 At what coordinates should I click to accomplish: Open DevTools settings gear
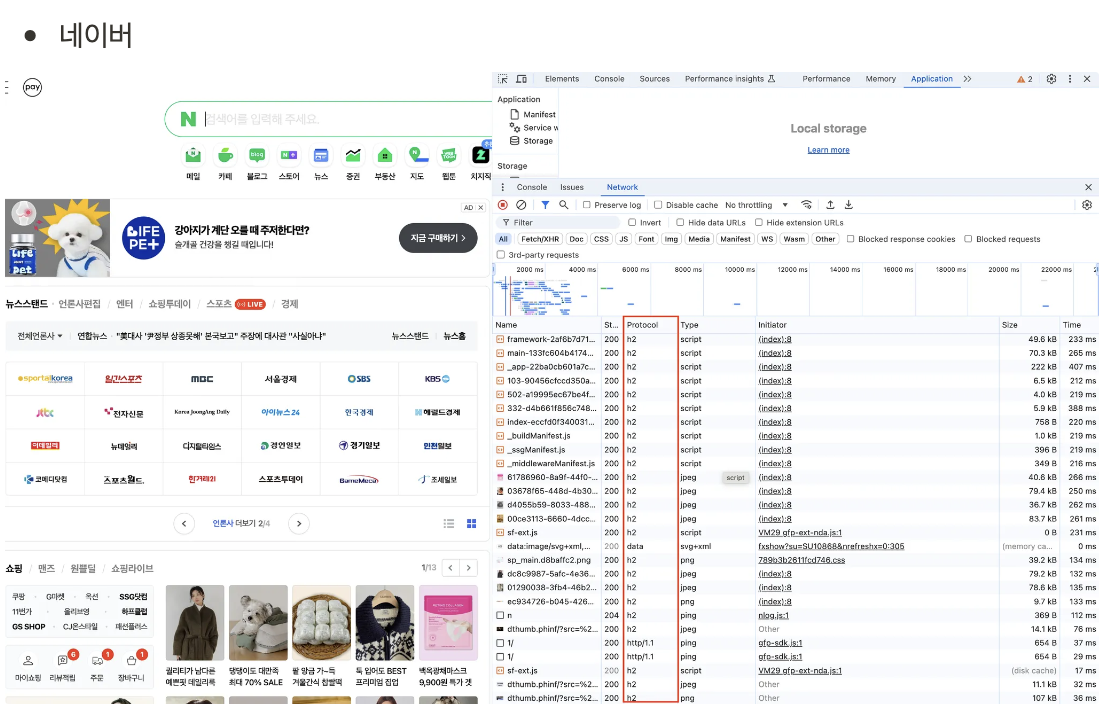point(1052,79)
